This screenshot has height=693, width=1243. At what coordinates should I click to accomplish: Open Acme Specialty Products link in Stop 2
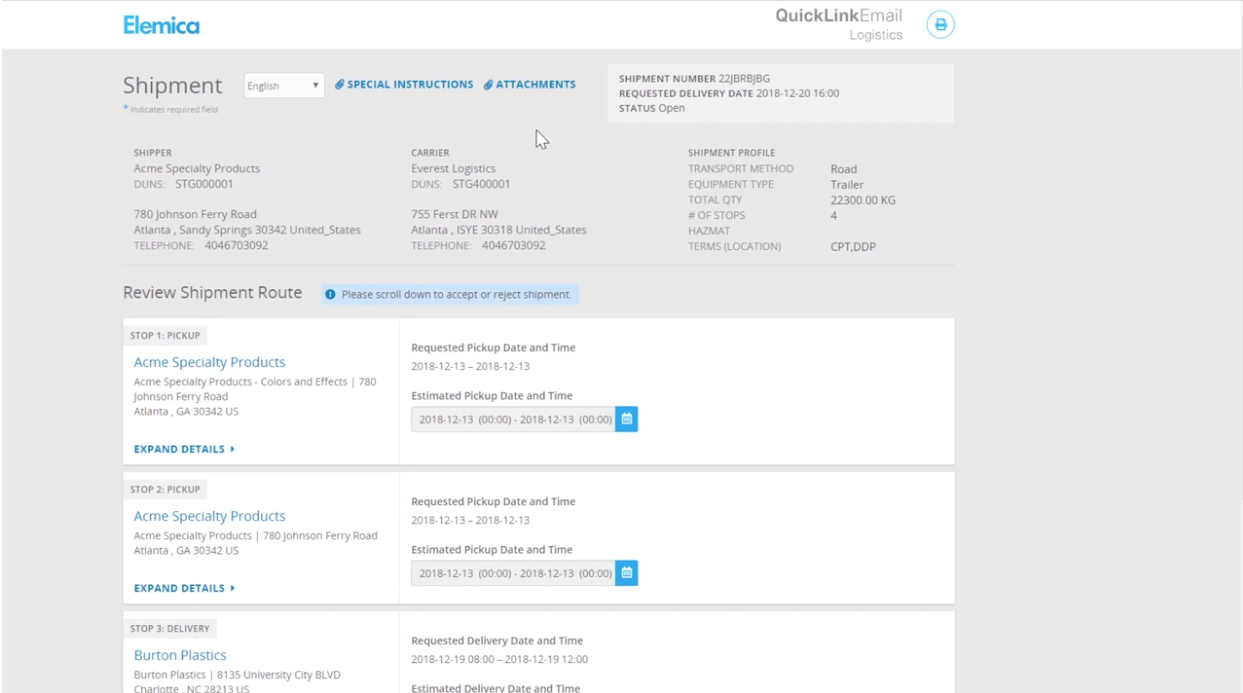click(x=210, y=516)
